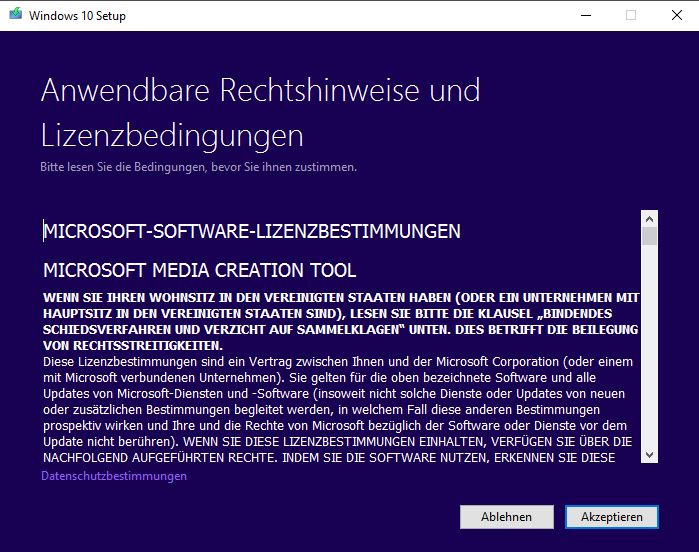Accept the license with the Akzeptieren button
This screenshot has height=552, width=699.
coord(611,517)
